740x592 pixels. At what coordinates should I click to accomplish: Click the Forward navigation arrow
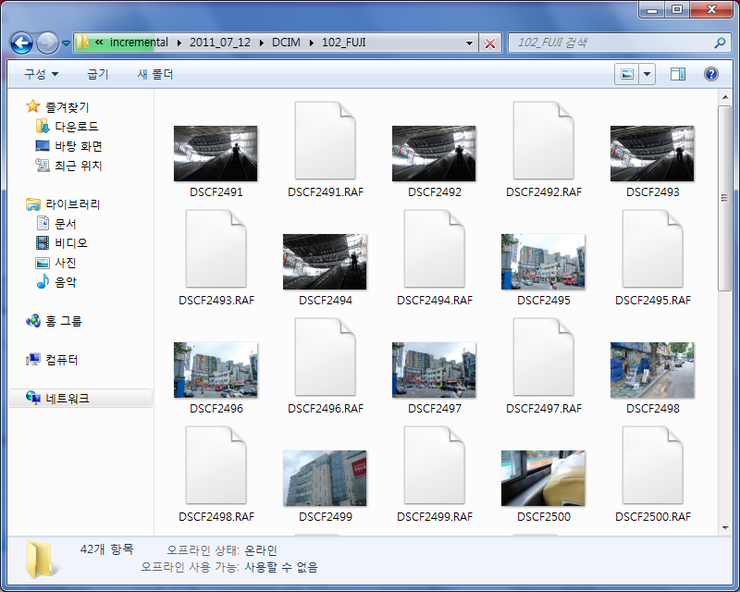(48, 43)
